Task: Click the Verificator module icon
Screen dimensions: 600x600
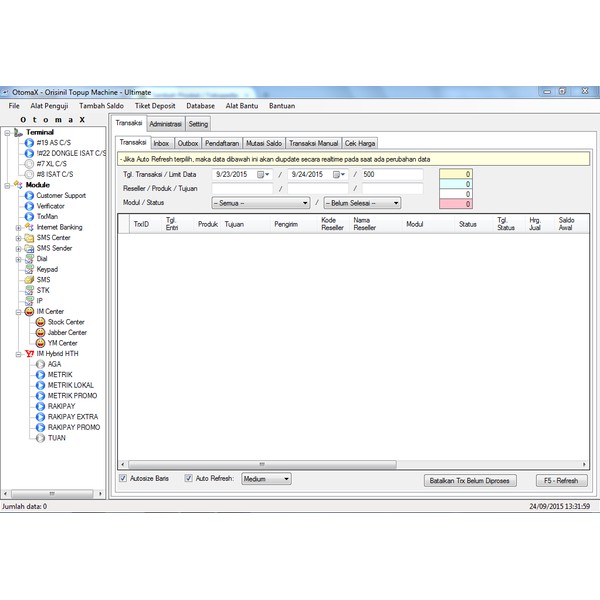Action: point(29,206)
